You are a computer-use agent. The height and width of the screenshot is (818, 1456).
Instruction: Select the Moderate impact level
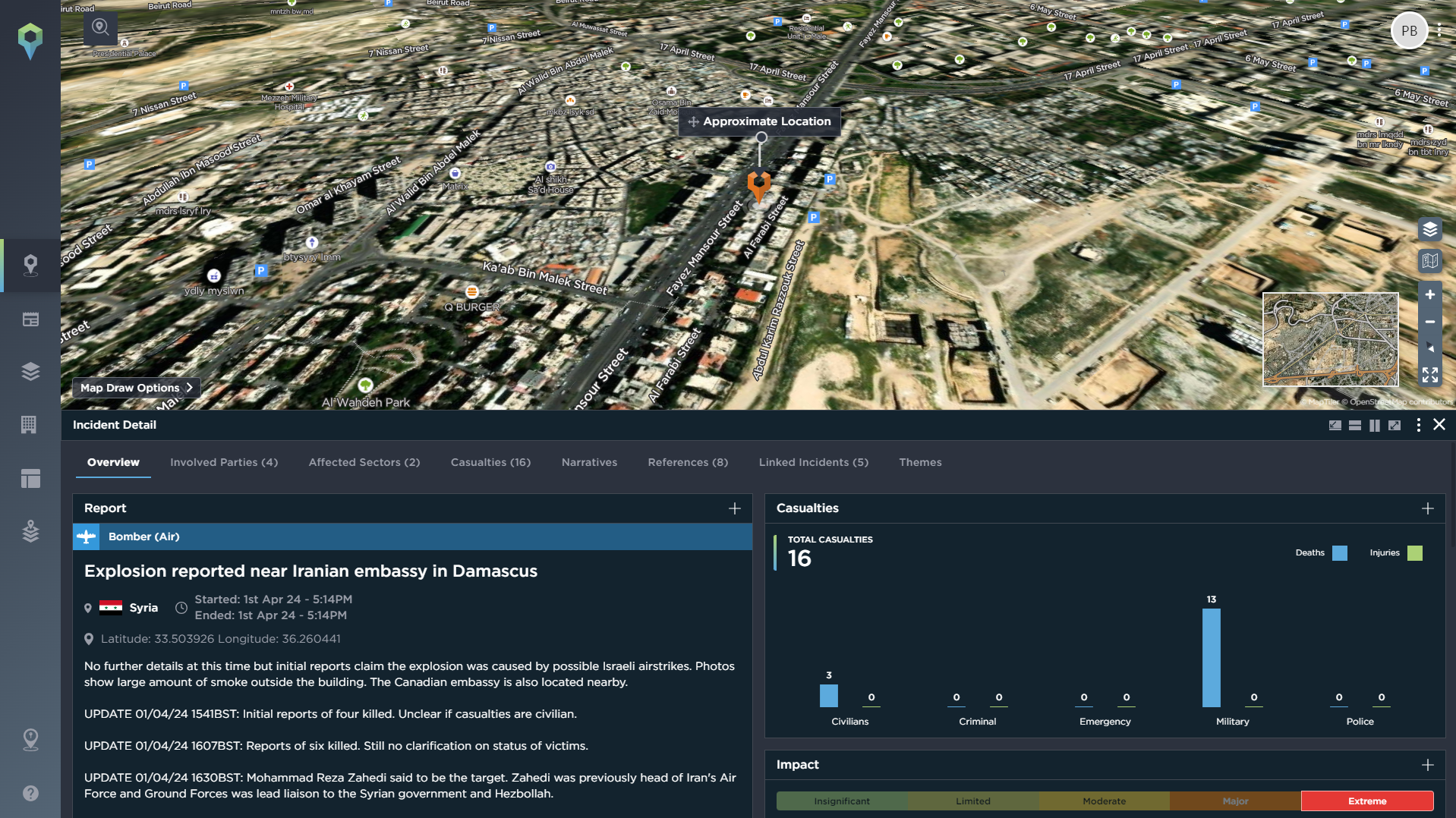coord(1104,801)
